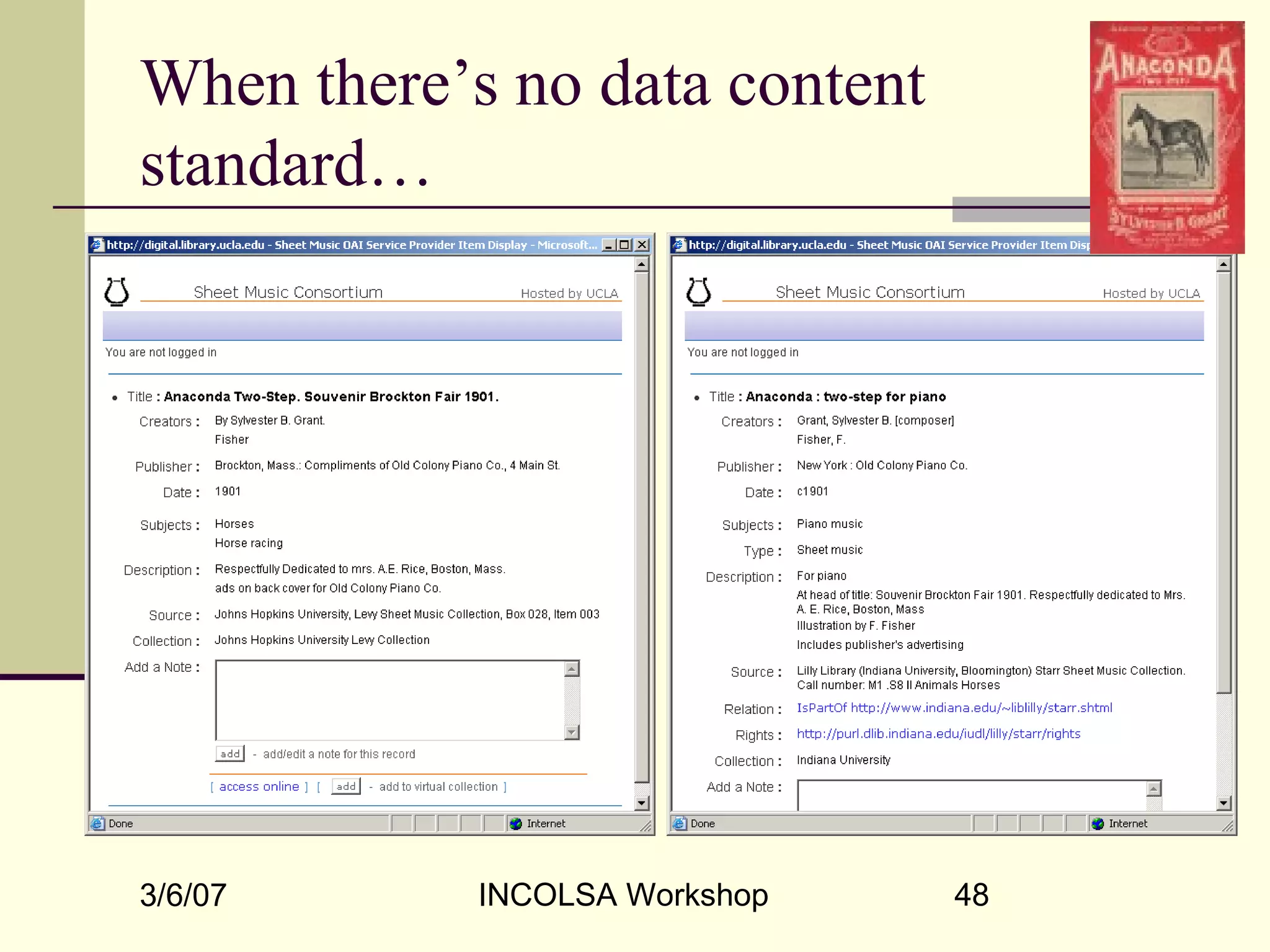The width and height of the screenshot is (1270, 952).
Task: Click the subject 'Horses'
Action: click(x=234, y=524)
